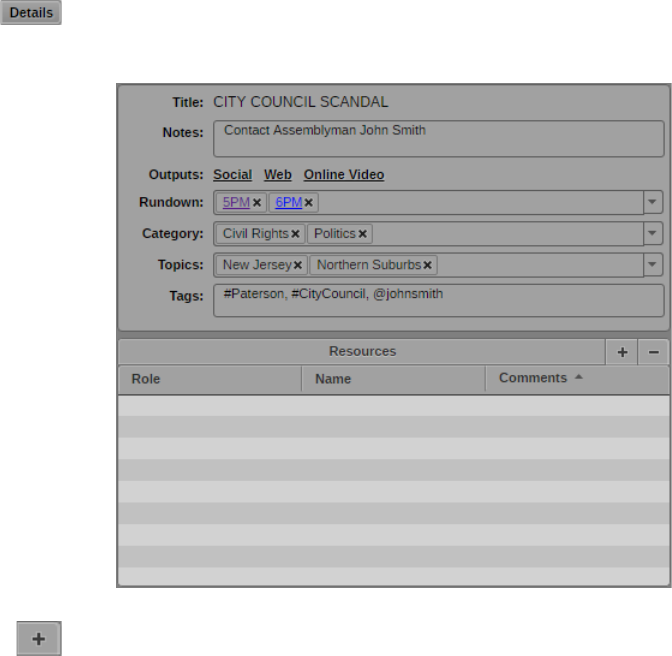
Task: Delete a resource with the minus icon
Action: point(653,352)
